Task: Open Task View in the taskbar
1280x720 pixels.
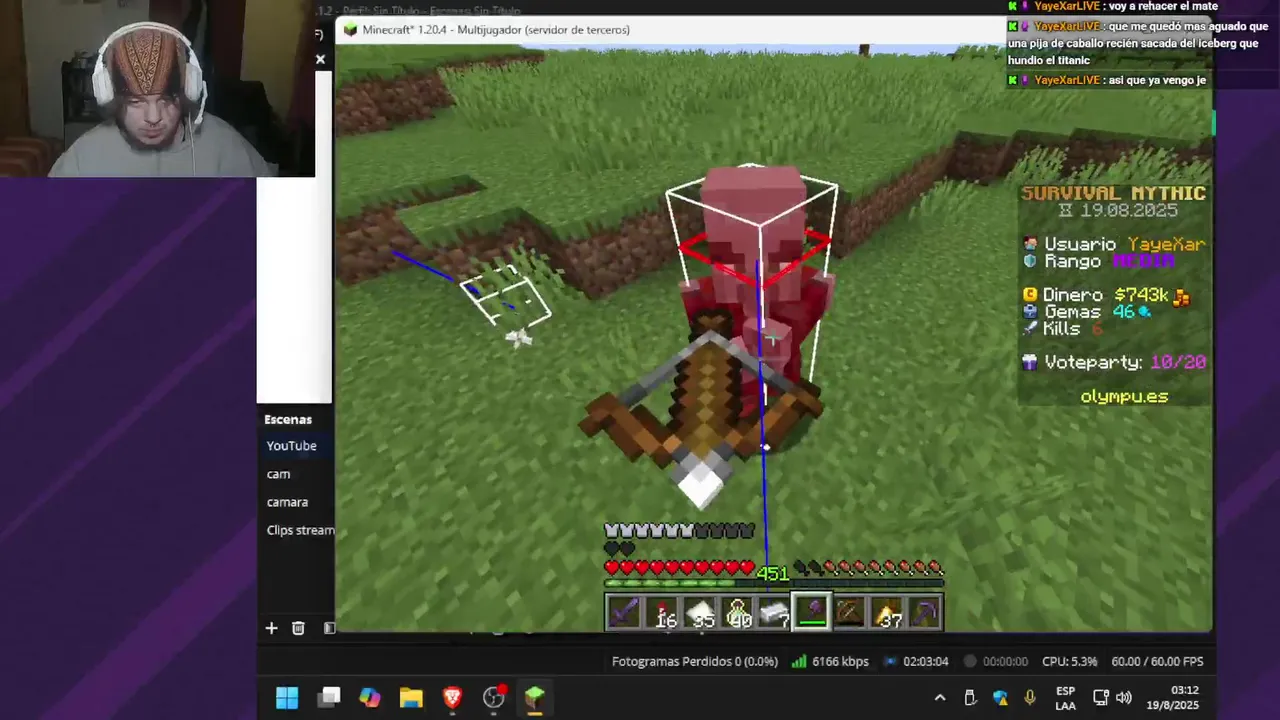Action: click(x=330, y=697)
